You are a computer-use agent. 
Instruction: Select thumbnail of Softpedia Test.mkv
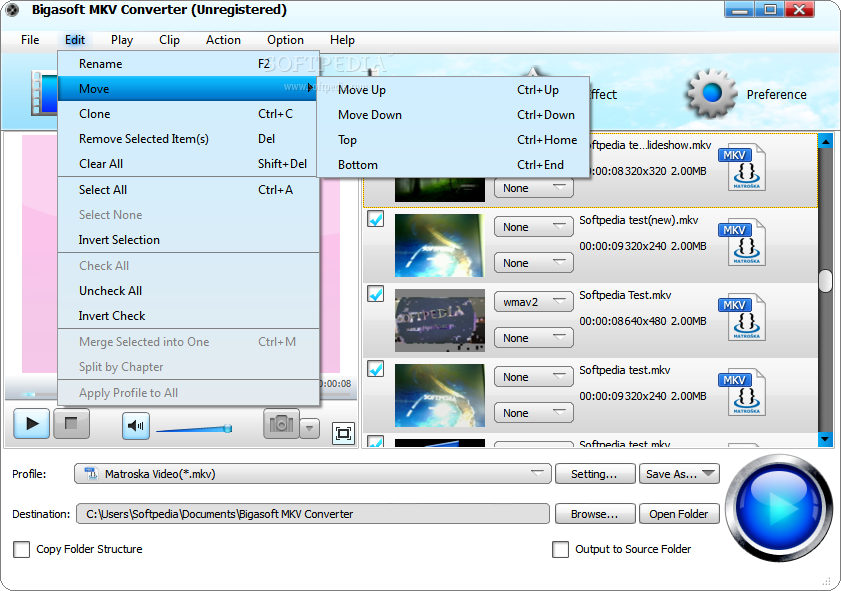[x=440, y=320]
